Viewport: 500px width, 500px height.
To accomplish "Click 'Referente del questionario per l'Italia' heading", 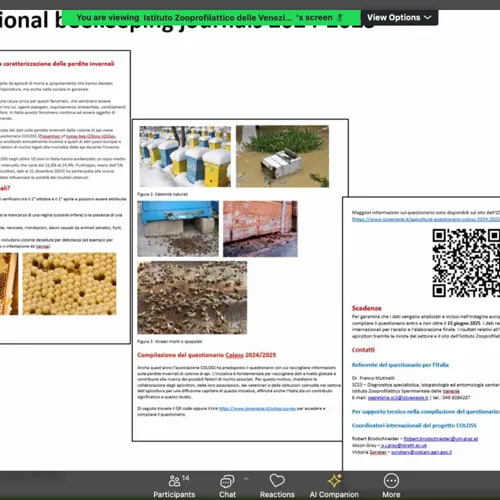I will (400, 365).
